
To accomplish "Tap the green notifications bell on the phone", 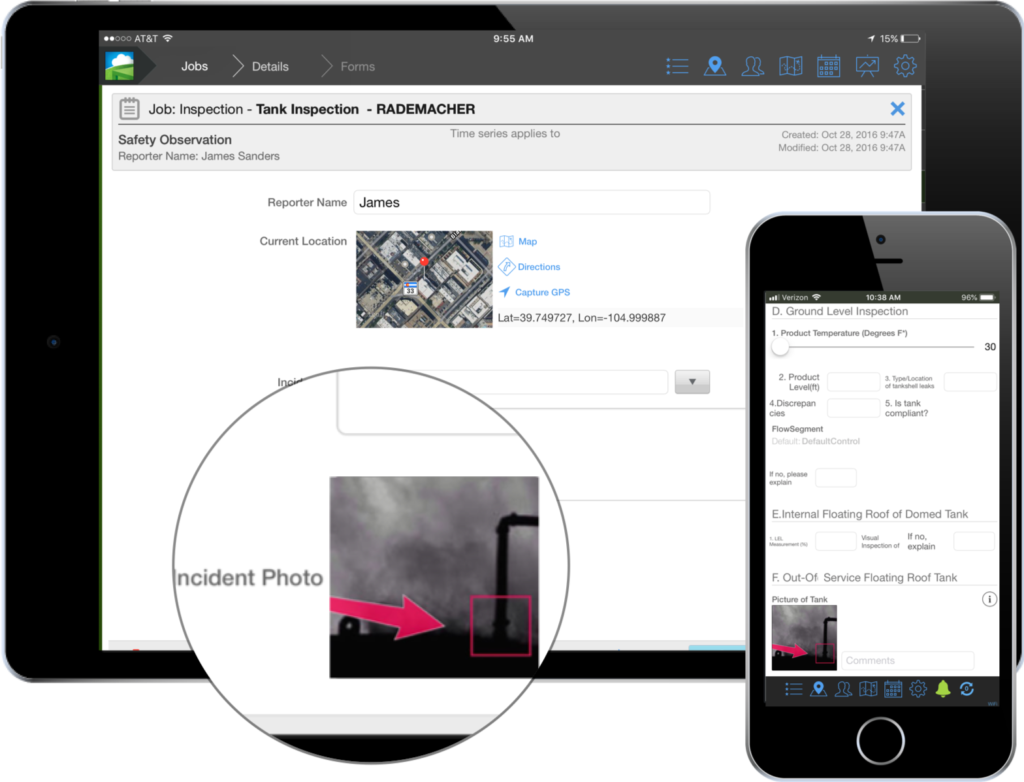I will click(944, 689).
